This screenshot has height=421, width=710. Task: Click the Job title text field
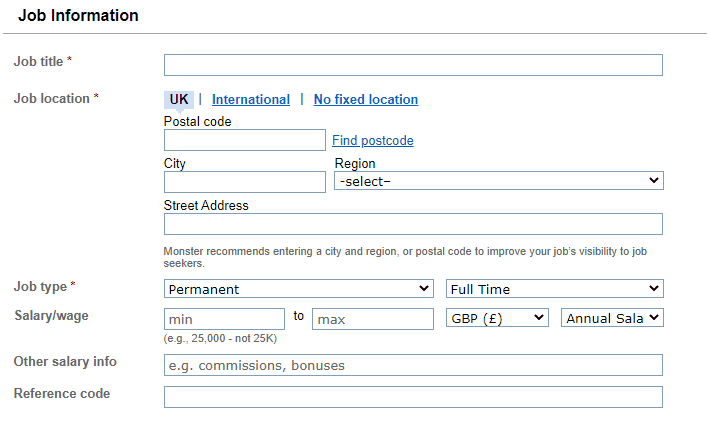pos(413,65)
